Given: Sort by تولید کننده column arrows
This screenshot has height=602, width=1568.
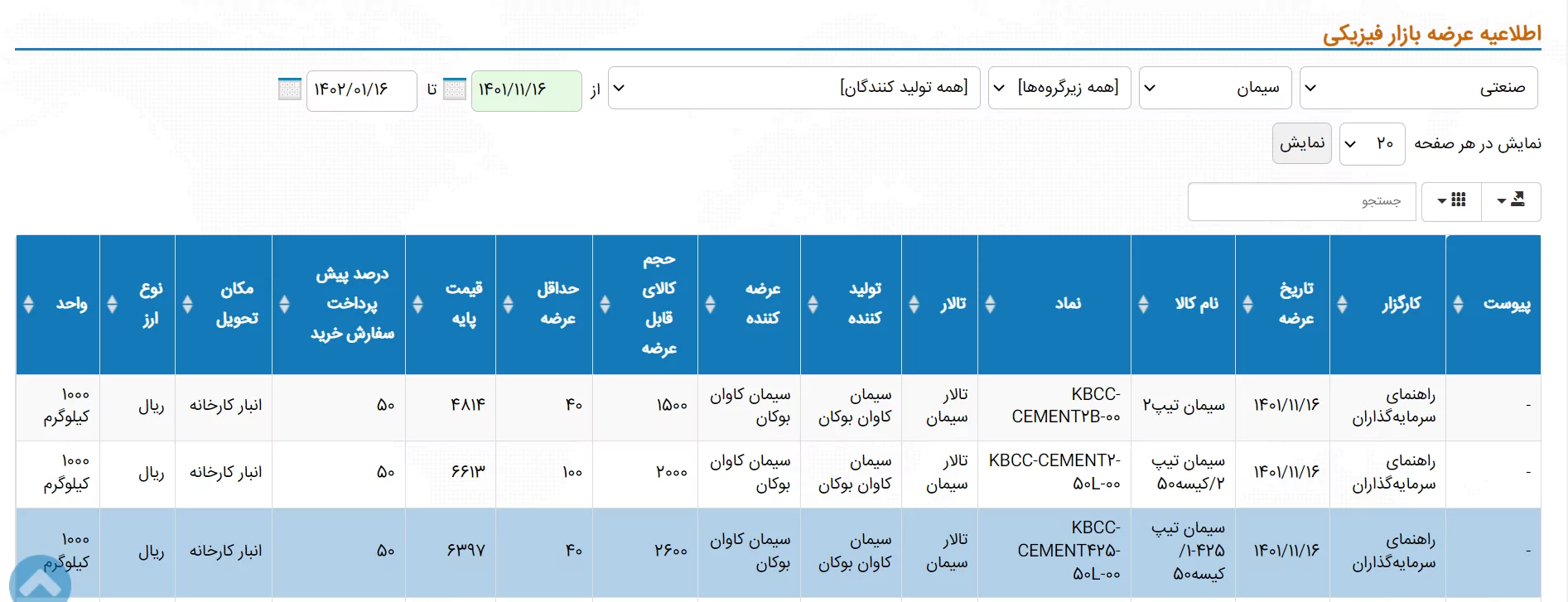Looking at the screenshot, I should click(x=813, y=304).
